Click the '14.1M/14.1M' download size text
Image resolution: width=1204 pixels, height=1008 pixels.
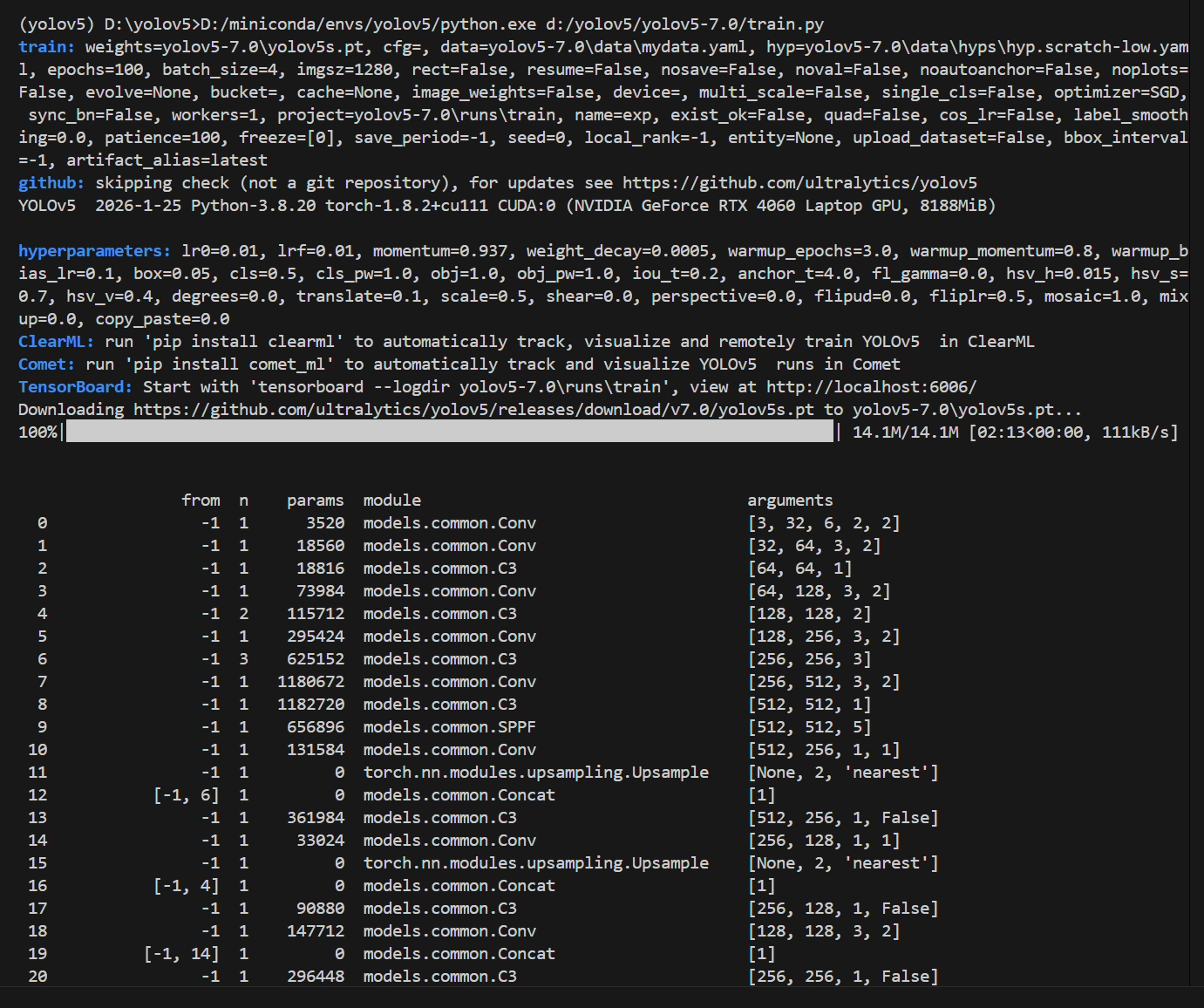coord(905,432)
